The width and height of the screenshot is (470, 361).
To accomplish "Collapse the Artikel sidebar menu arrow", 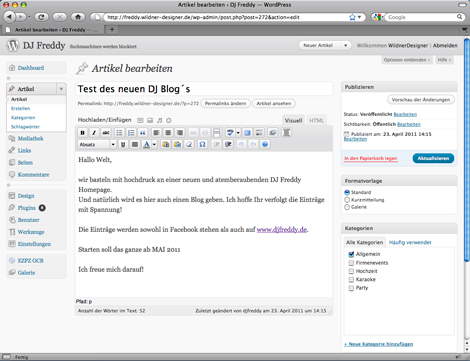I will pyautogui.click(x=61, y=89).
